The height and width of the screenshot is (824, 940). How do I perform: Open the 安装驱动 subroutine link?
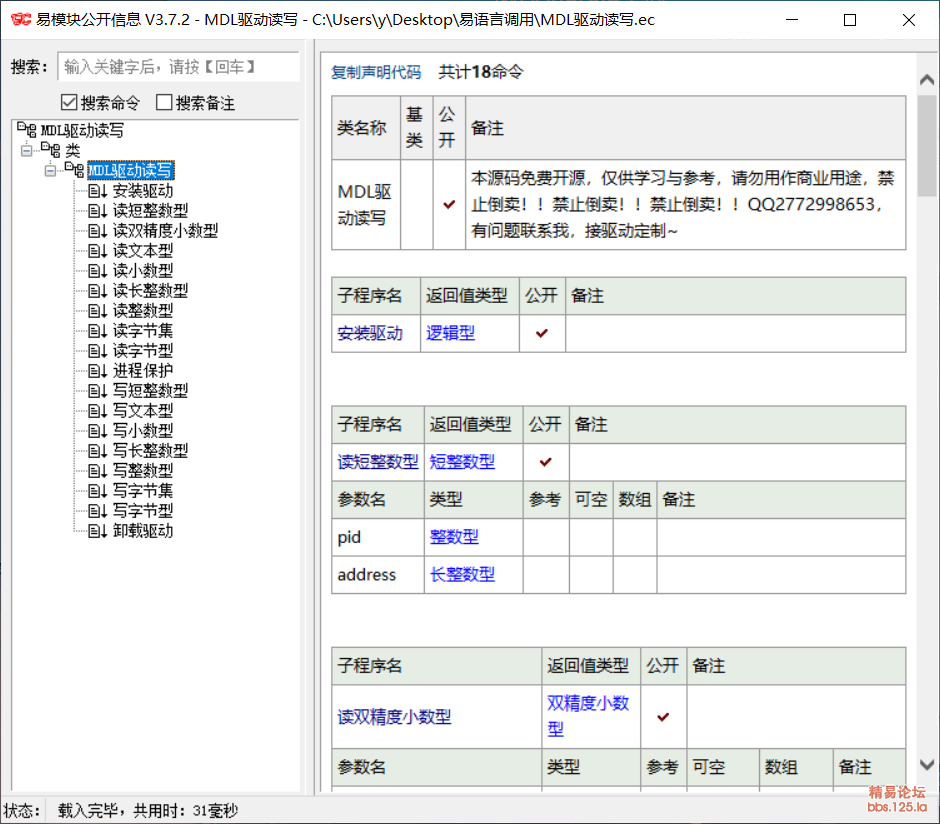[x=370, y=333]
